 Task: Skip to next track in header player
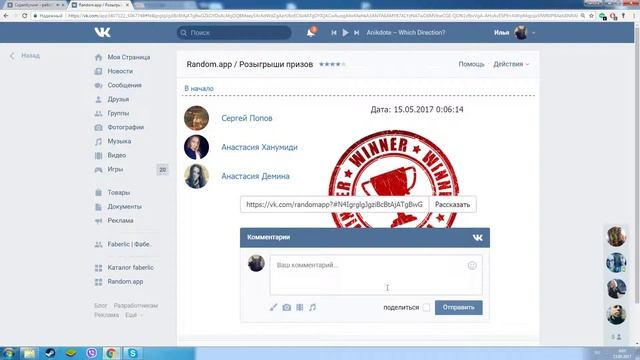point(356,33)
